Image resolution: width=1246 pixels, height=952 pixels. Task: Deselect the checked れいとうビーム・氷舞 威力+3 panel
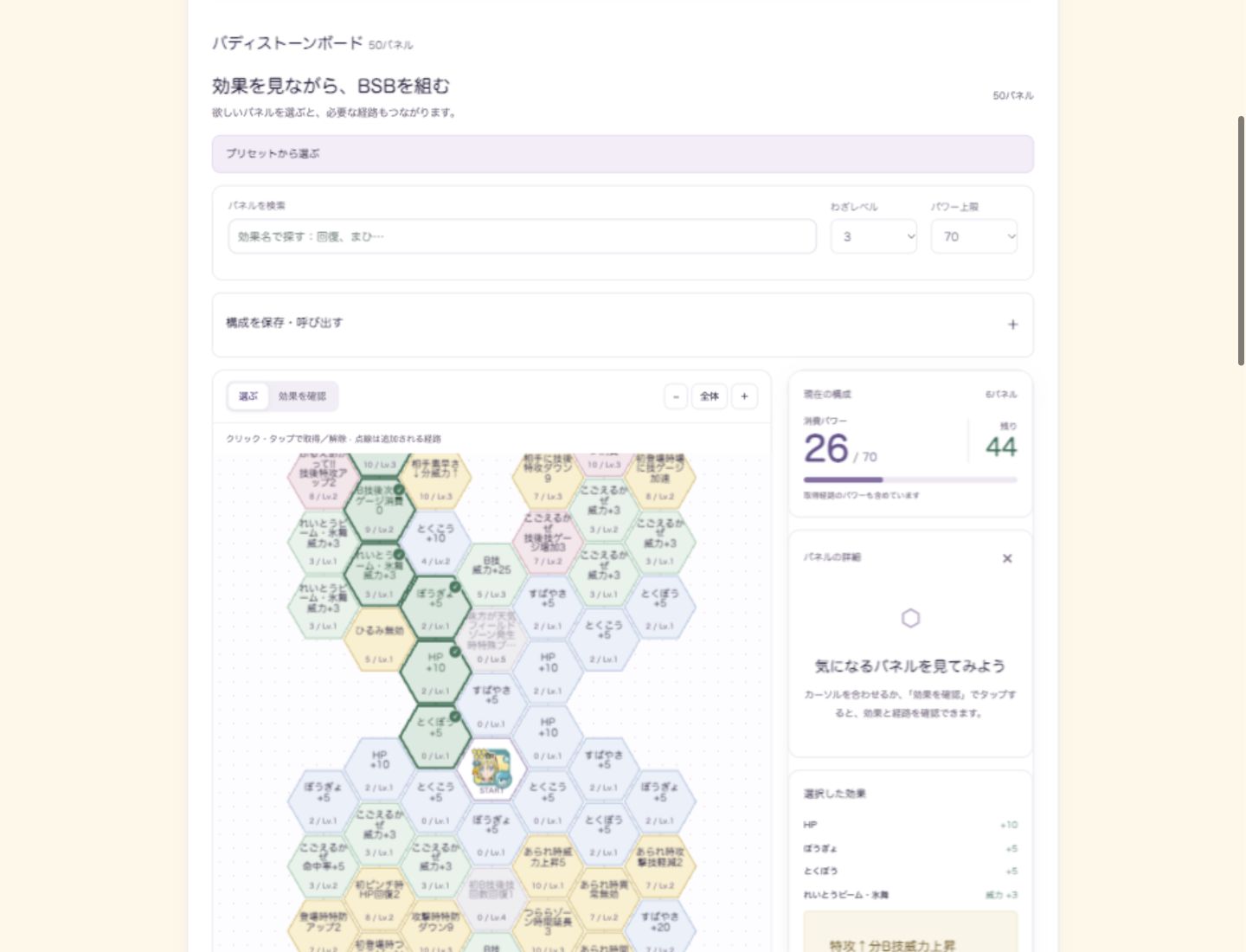379,576
